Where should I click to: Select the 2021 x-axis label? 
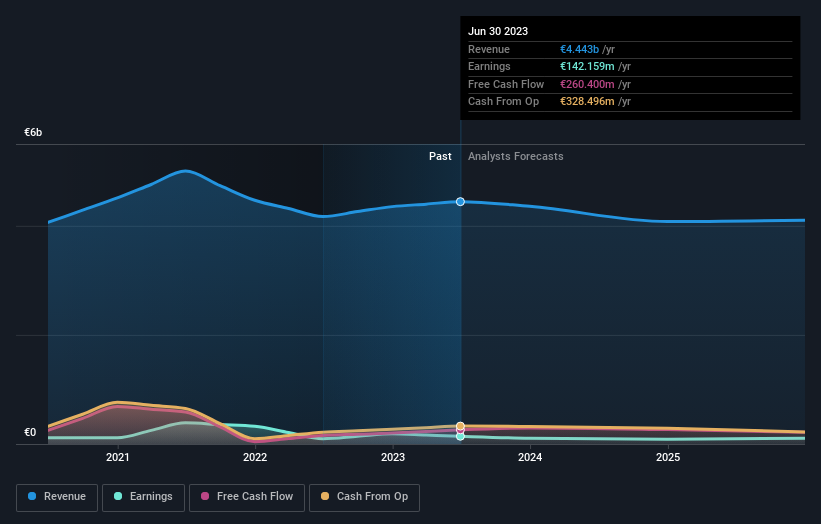click(118, 457)
